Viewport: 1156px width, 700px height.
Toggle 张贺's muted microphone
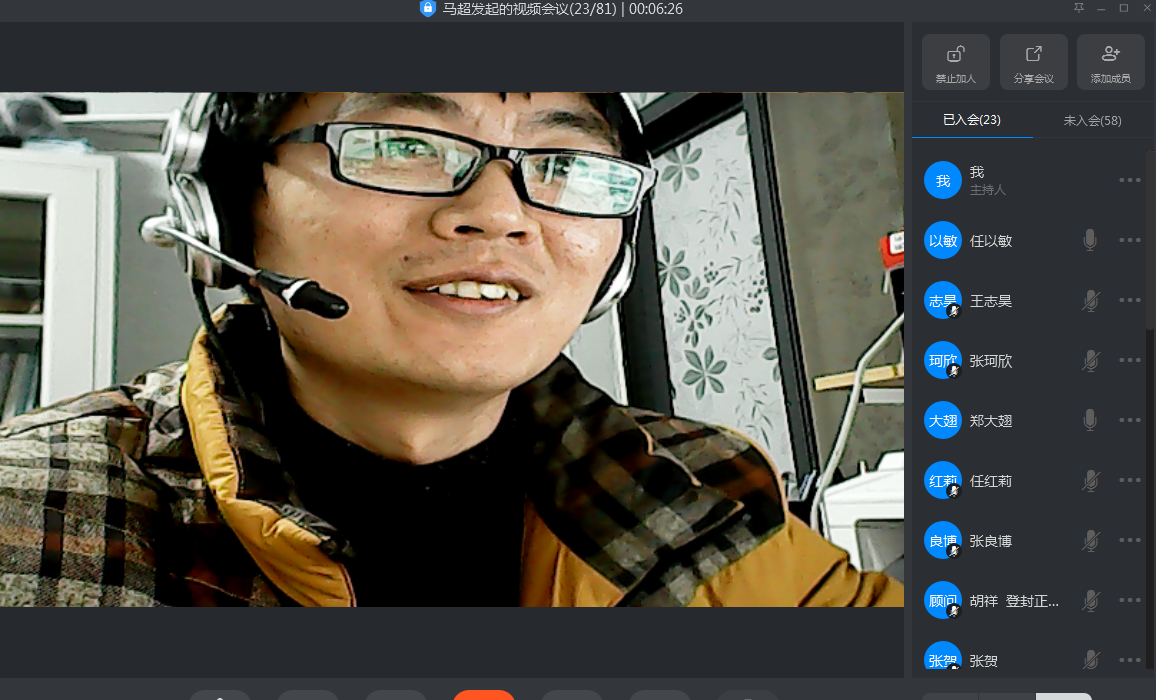[x=1090, y=659]
